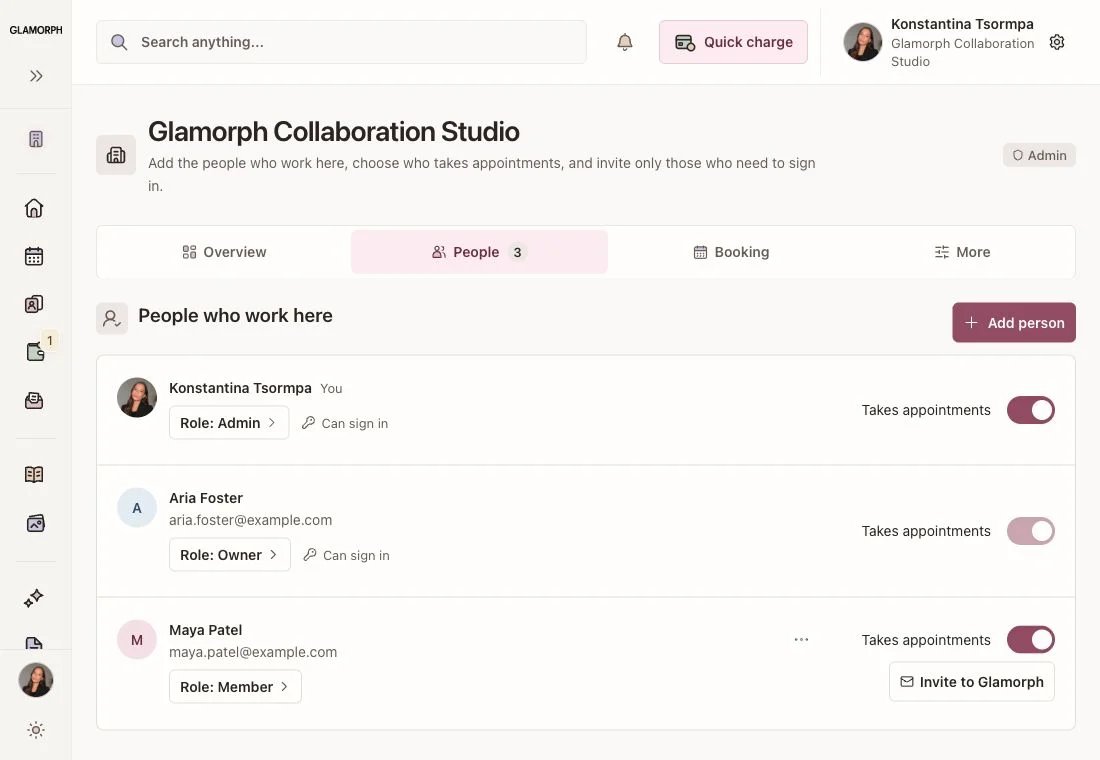
Task: Click Aria Foster's Can sign in key icon
Action: [309, 554]
